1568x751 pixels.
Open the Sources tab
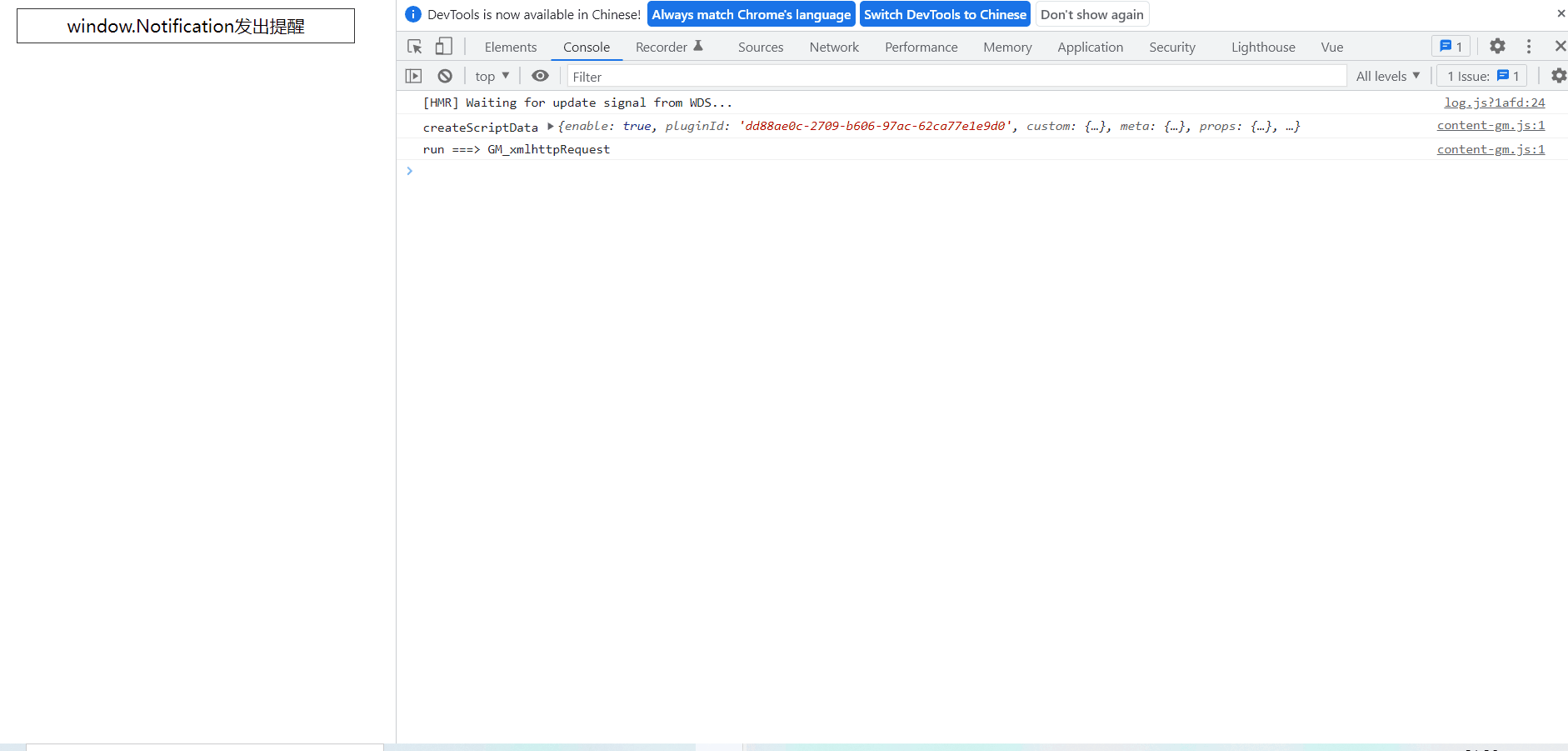[761, 47]
